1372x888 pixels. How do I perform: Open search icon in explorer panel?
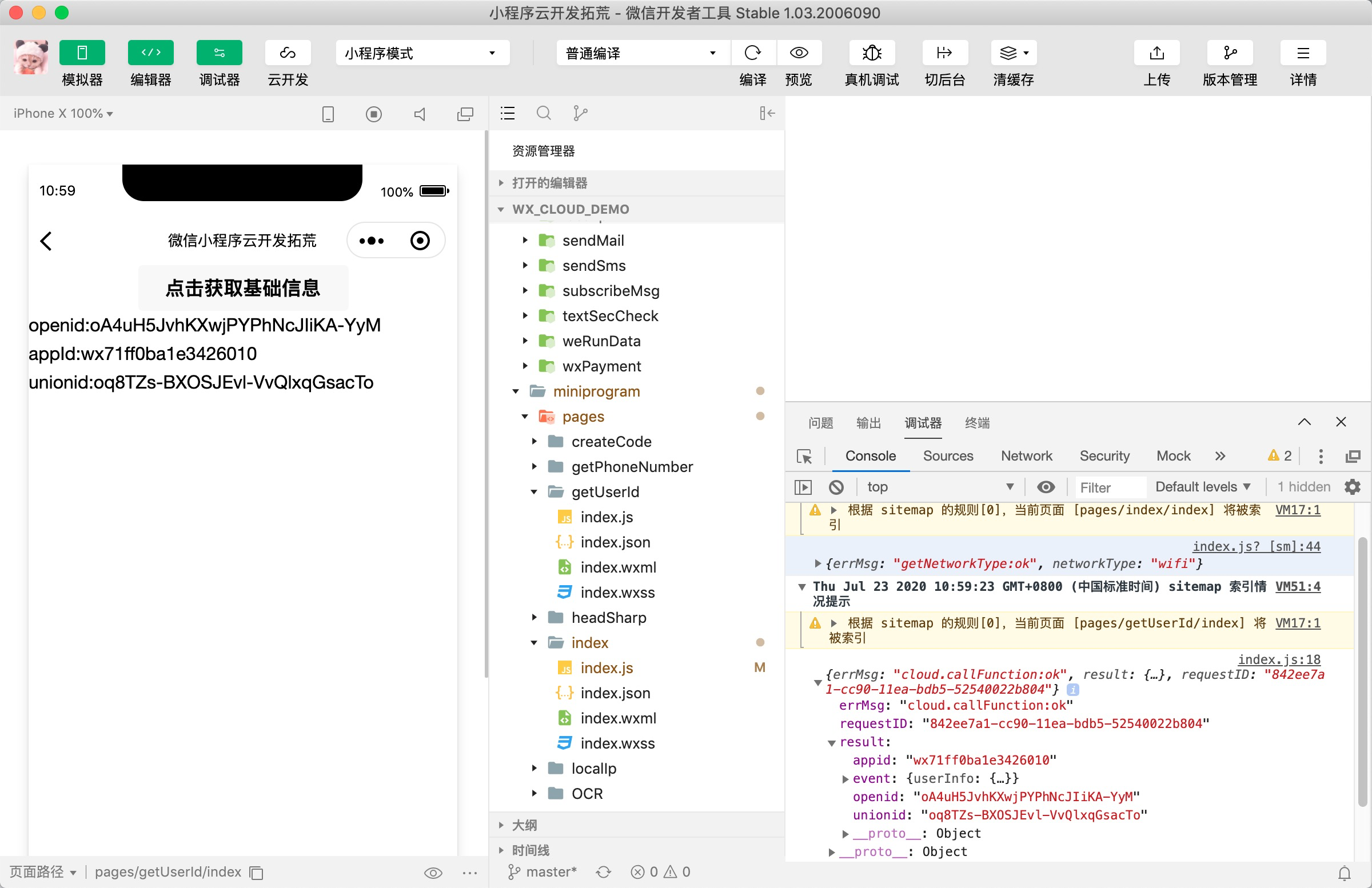click(543, 114)
